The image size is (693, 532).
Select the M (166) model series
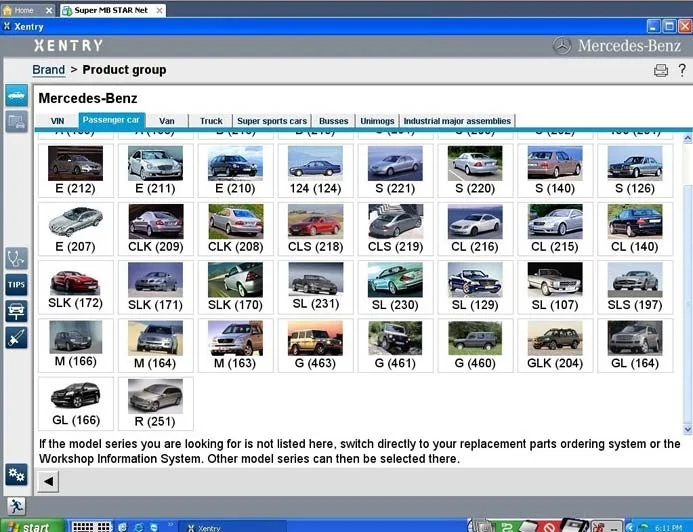coord(76,346)
